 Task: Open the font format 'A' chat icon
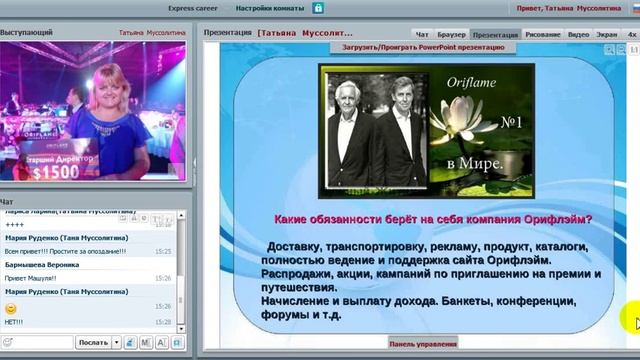pos(162,342)
